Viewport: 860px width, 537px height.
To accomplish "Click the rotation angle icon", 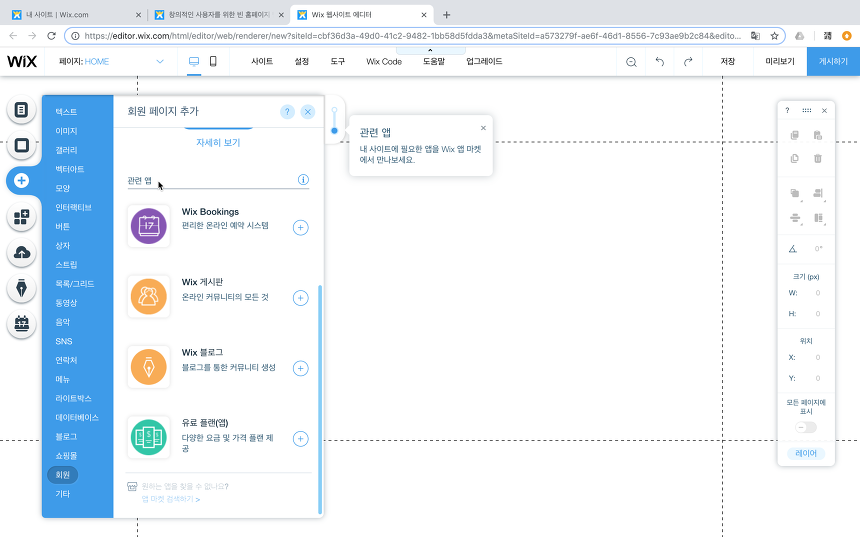I will point(793,249).
